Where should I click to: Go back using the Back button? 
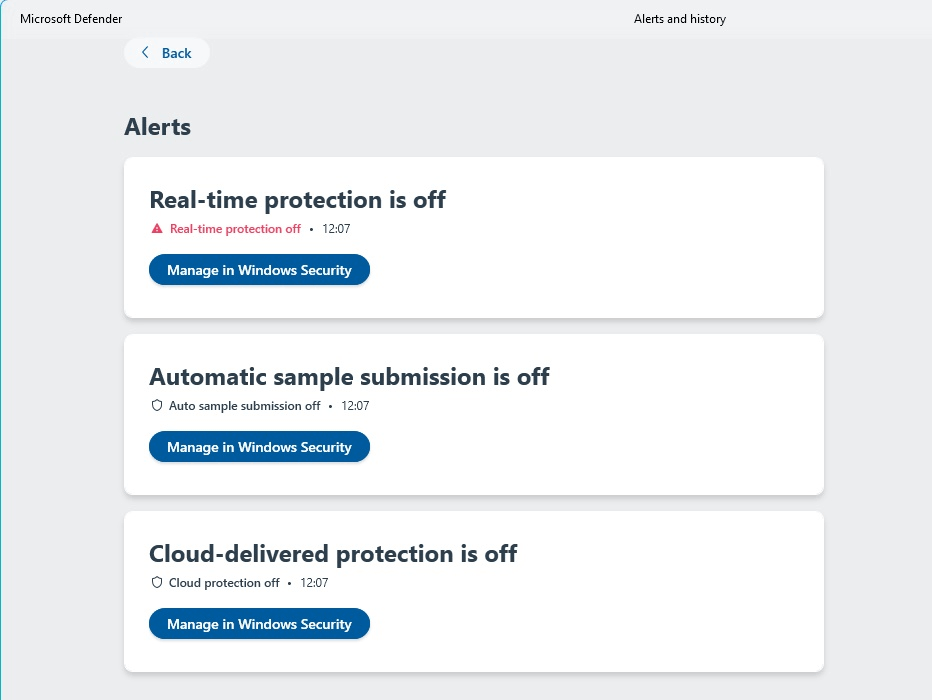166,53
